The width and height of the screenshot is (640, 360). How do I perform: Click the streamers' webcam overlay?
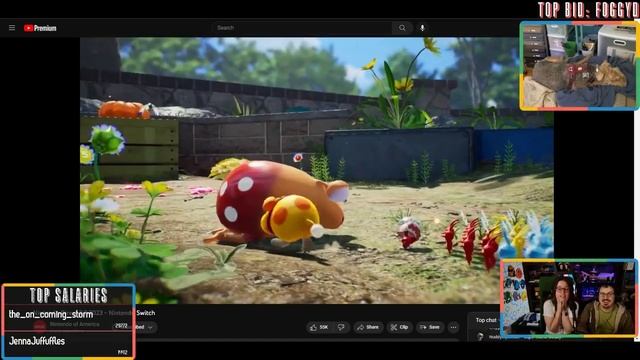tap(569, 298)
